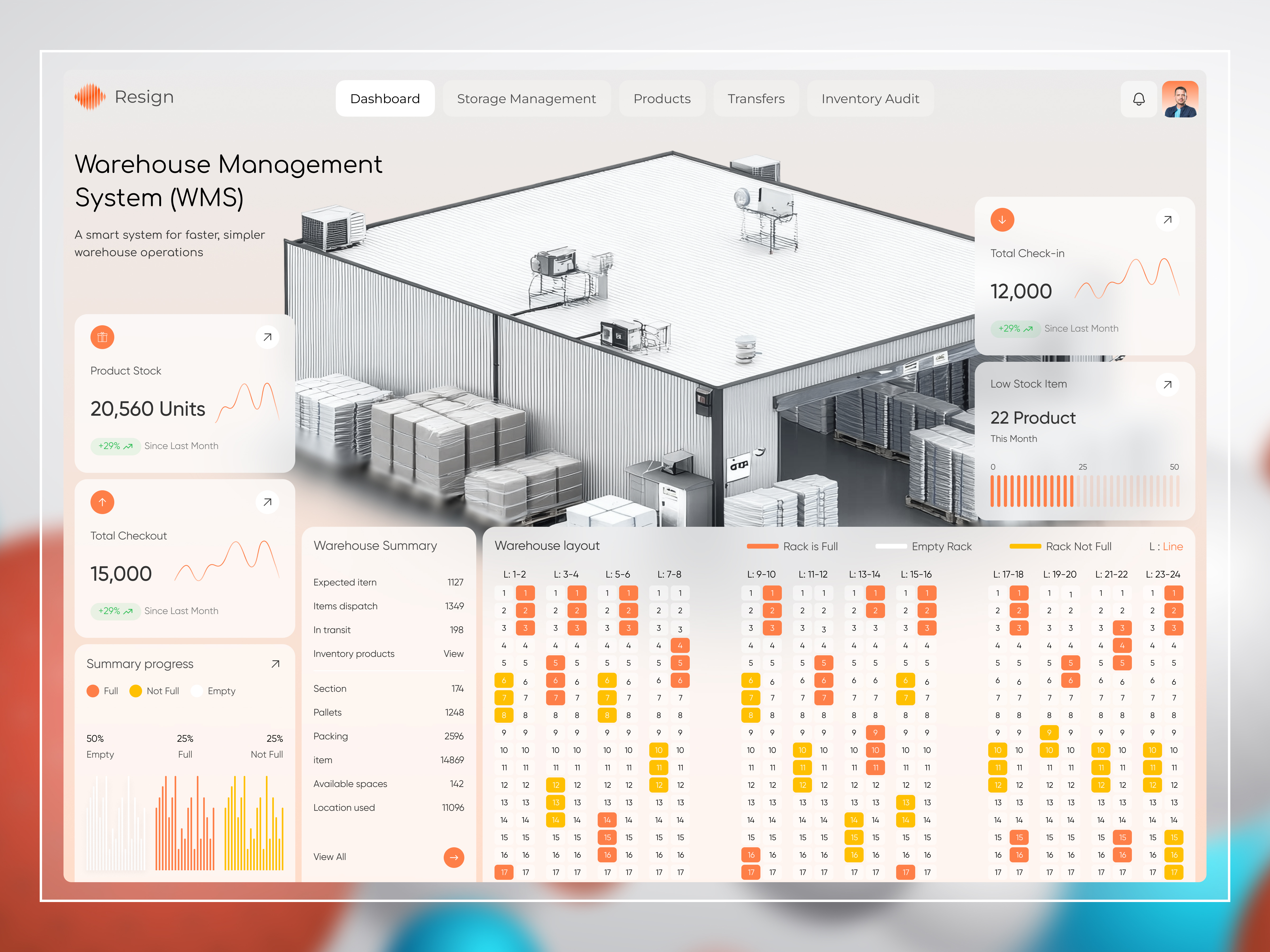This screenshot has width=1270, height=952.
Task: Open Total Check-in card with its arrow icon
Action: [1167, 219]
